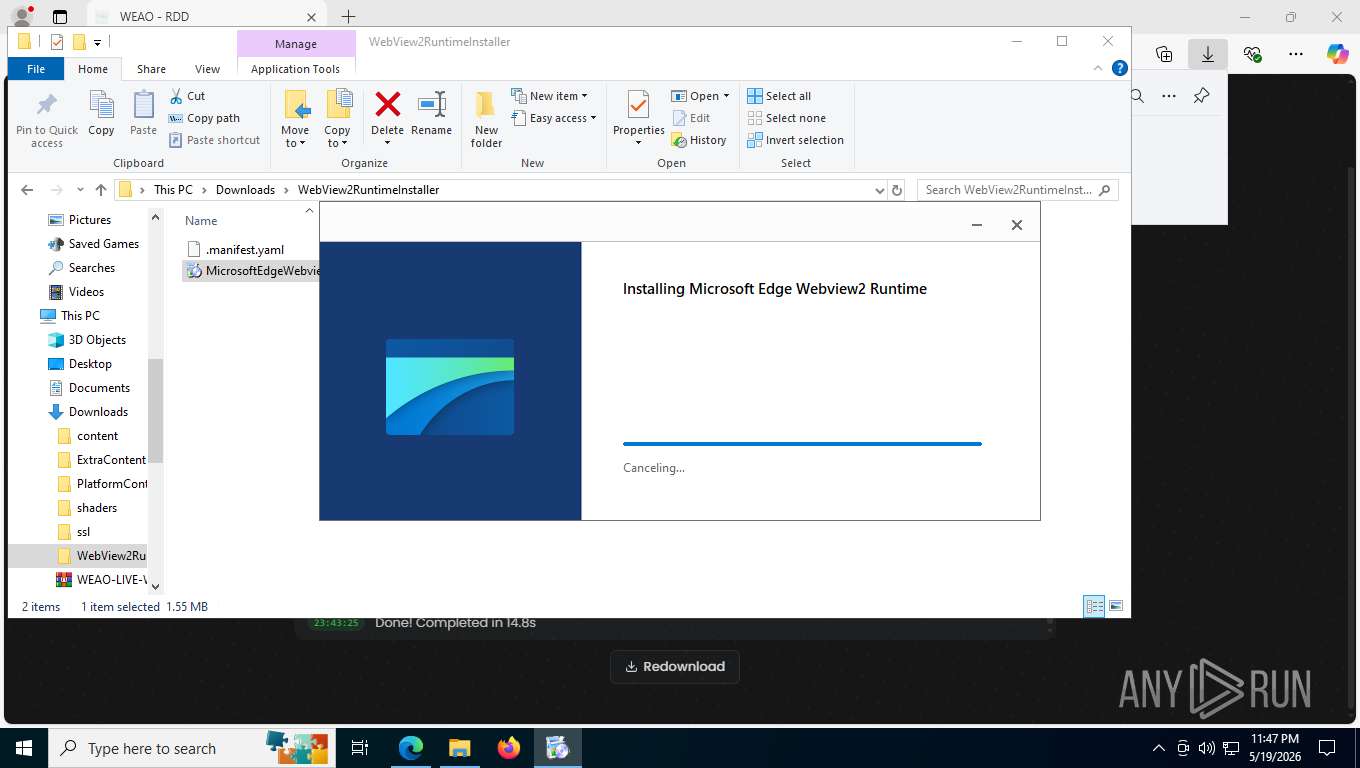The height and width of the screenshot is (768, 1360).
Task: Click the Manage contextual tab
Action: click(x=296, y=44)
